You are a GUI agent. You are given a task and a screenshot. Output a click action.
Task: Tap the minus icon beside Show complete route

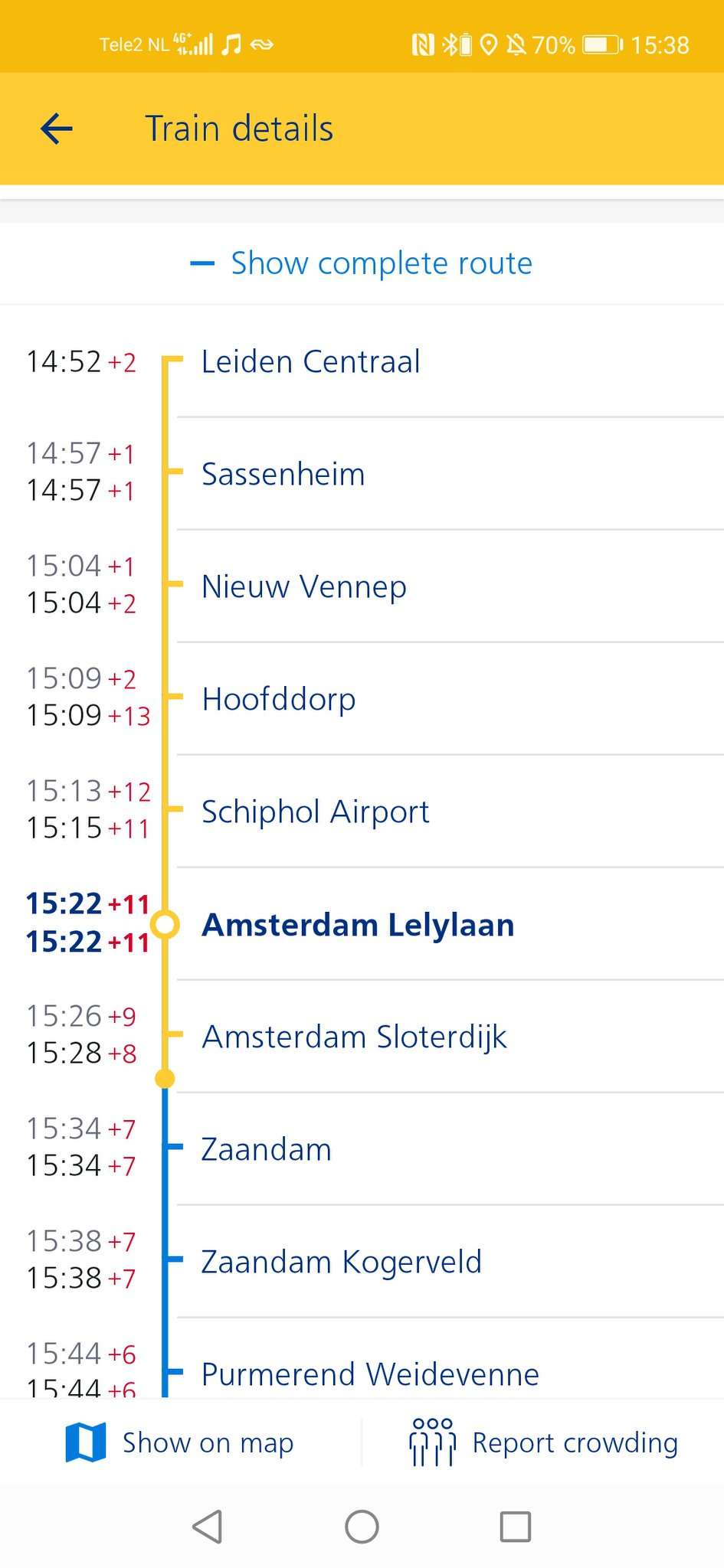click(202, 264)
